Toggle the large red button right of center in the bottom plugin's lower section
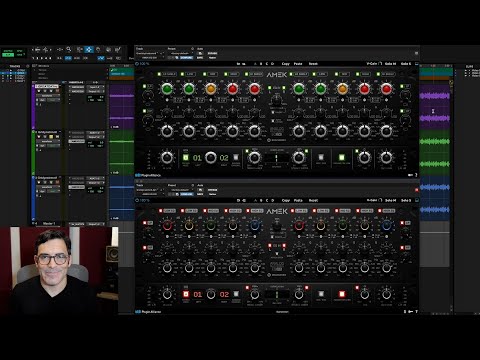This screenshot has width=480, height=360. pos(342,294)
